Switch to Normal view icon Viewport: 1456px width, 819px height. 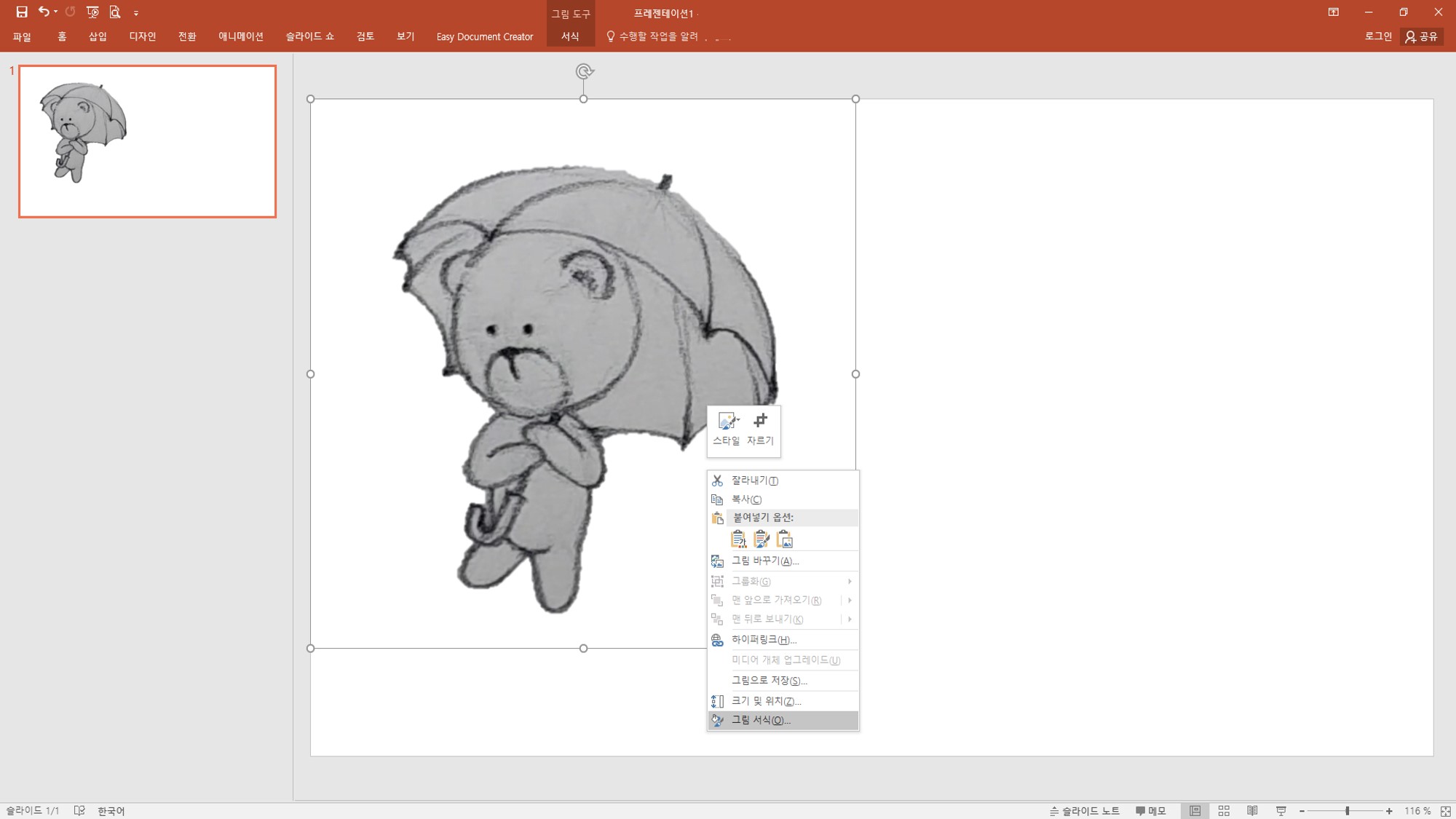pos(1195,810)
